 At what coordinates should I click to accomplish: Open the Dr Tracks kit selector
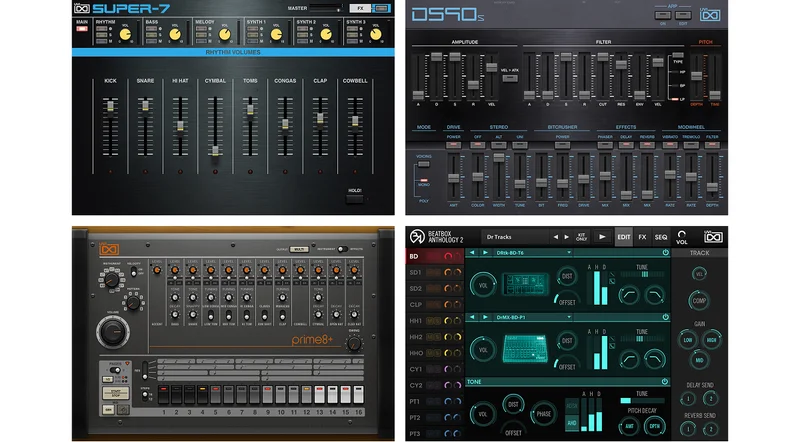(x=515, y=237)
